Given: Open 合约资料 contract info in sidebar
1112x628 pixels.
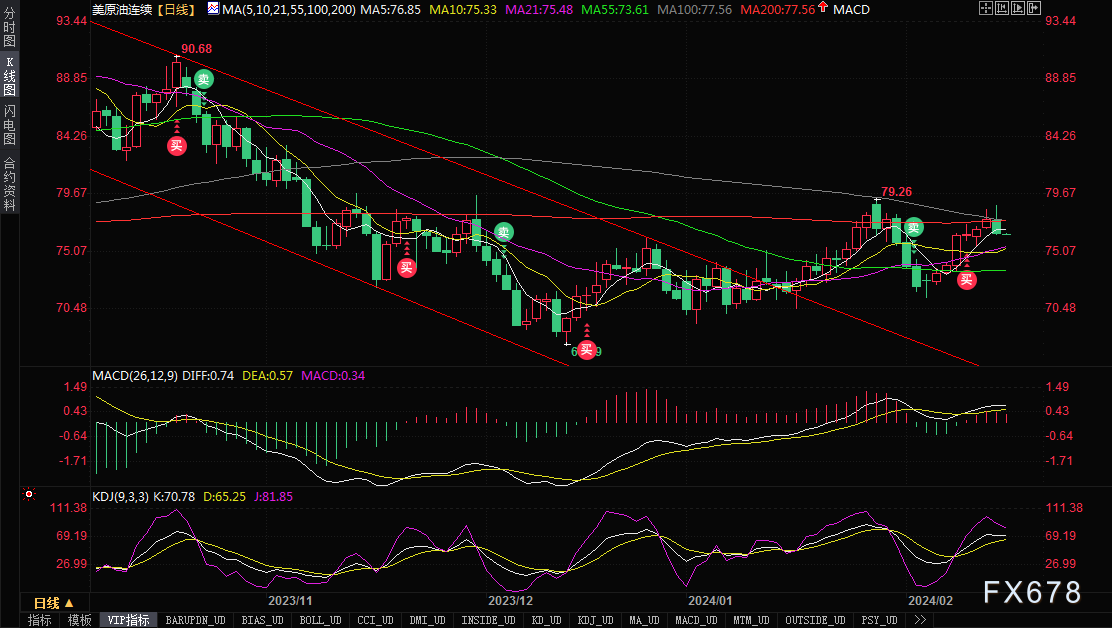Looking at the screenshot, I should 9,184.
